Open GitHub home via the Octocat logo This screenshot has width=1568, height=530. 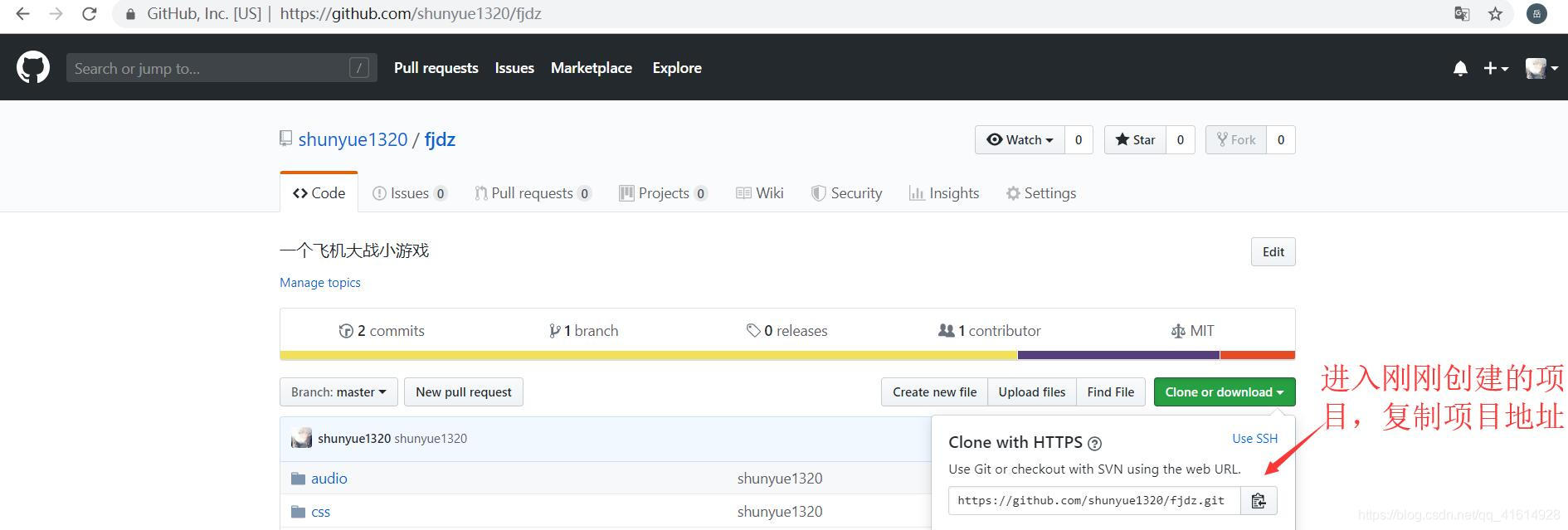33,67
